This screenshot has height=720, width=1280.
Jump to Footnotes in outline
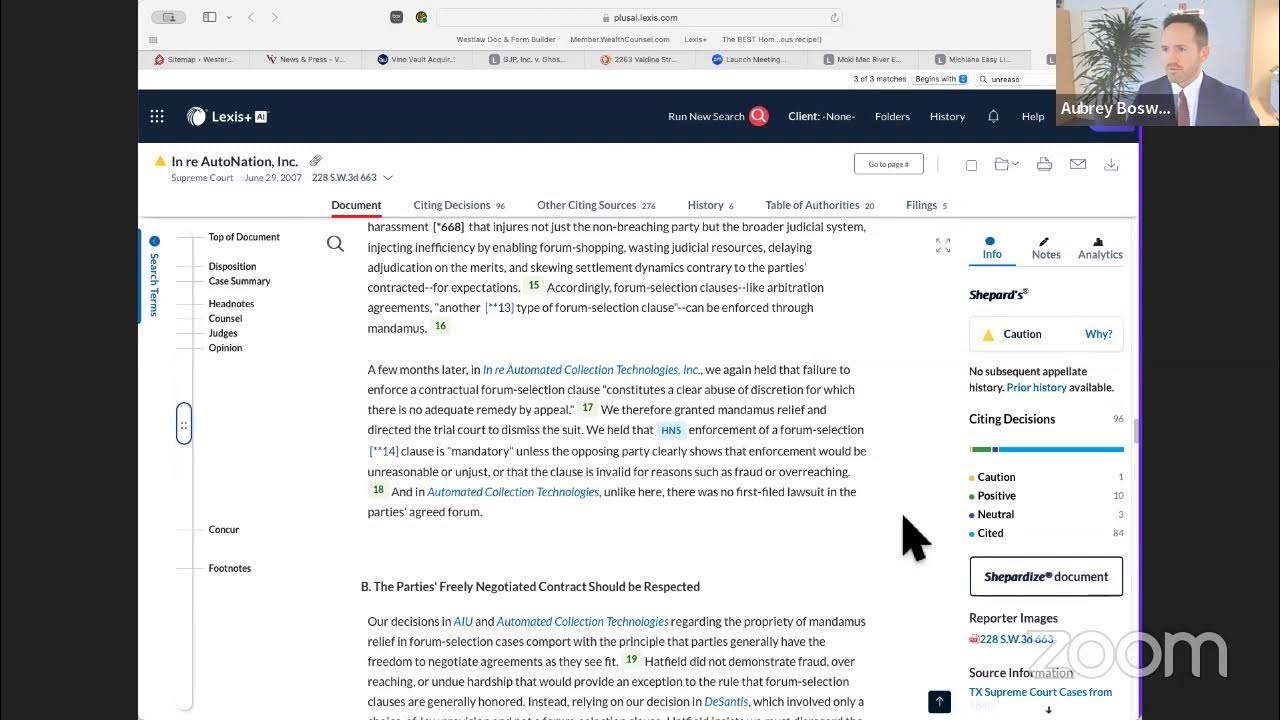pyautogui.click(x=230, y=568)
